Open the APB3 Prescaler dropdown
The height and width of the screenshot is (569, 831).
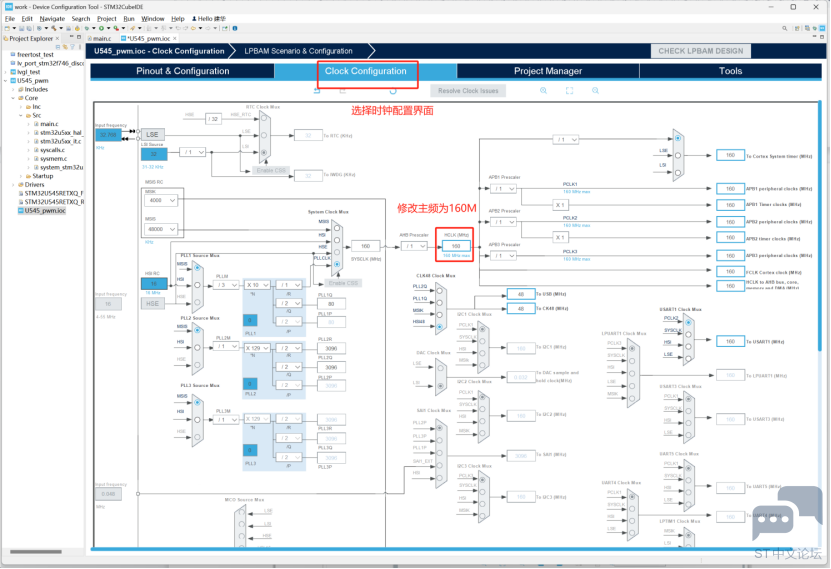(x=503, y=256)
